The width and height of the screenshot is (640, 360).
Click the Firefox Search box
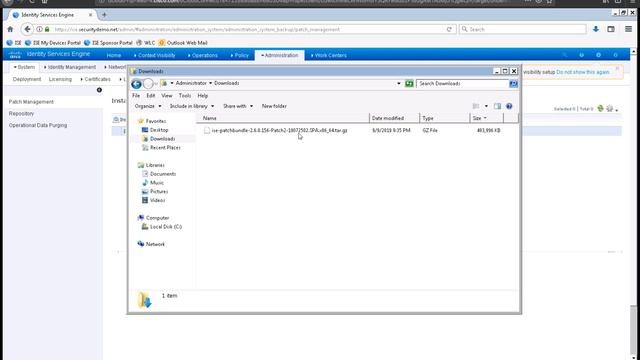tap(523, 29)
